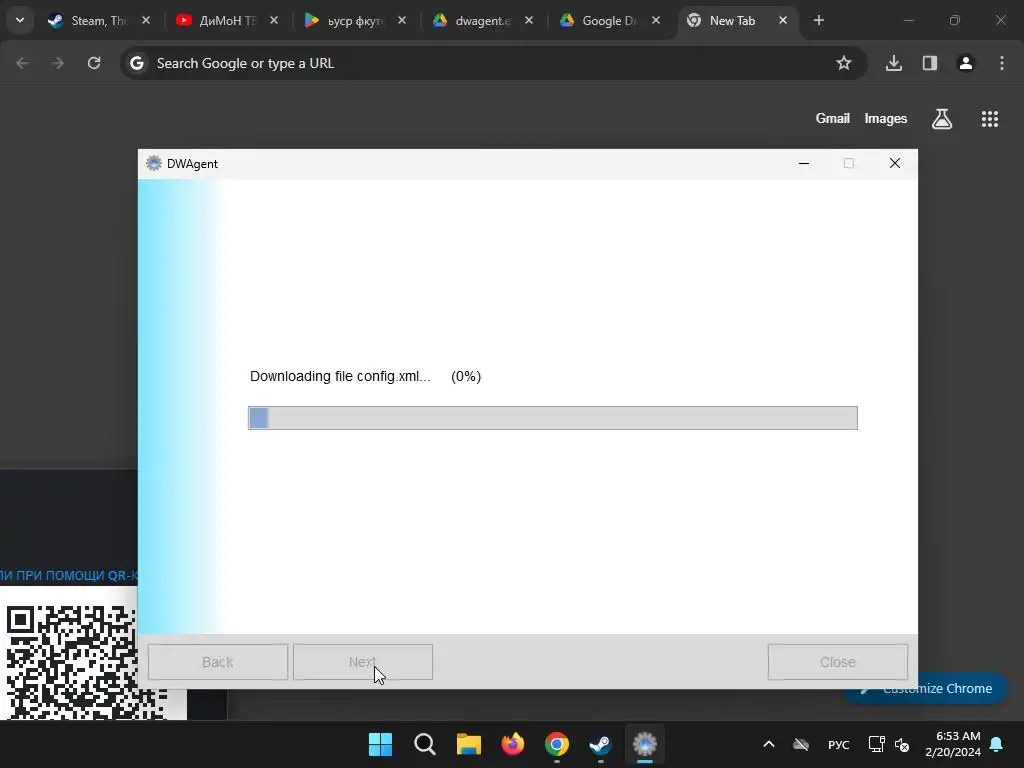This screenshot has height=768, width=1024.
Task: Click the Close button in DWAgent installer
Action: (x=838, y=662)
